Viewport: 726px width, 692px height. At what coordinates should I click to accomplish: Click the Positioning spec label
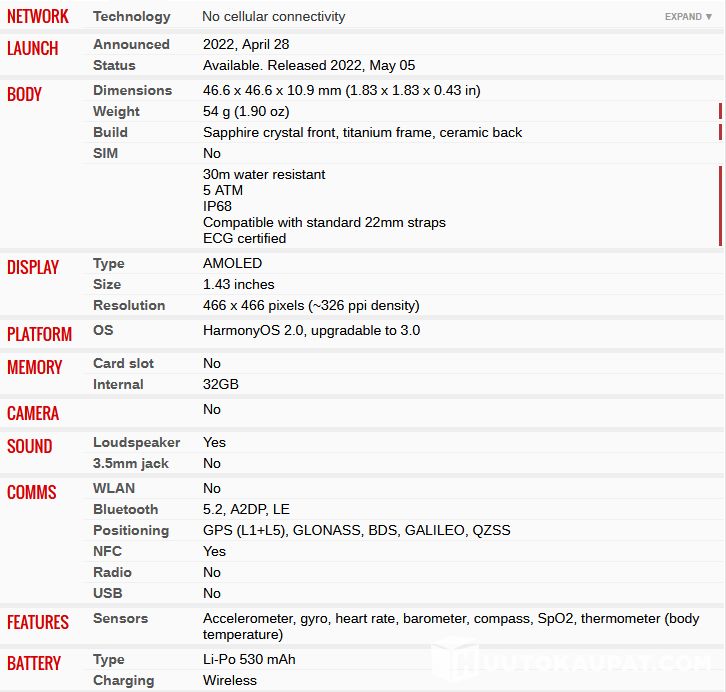131,530
